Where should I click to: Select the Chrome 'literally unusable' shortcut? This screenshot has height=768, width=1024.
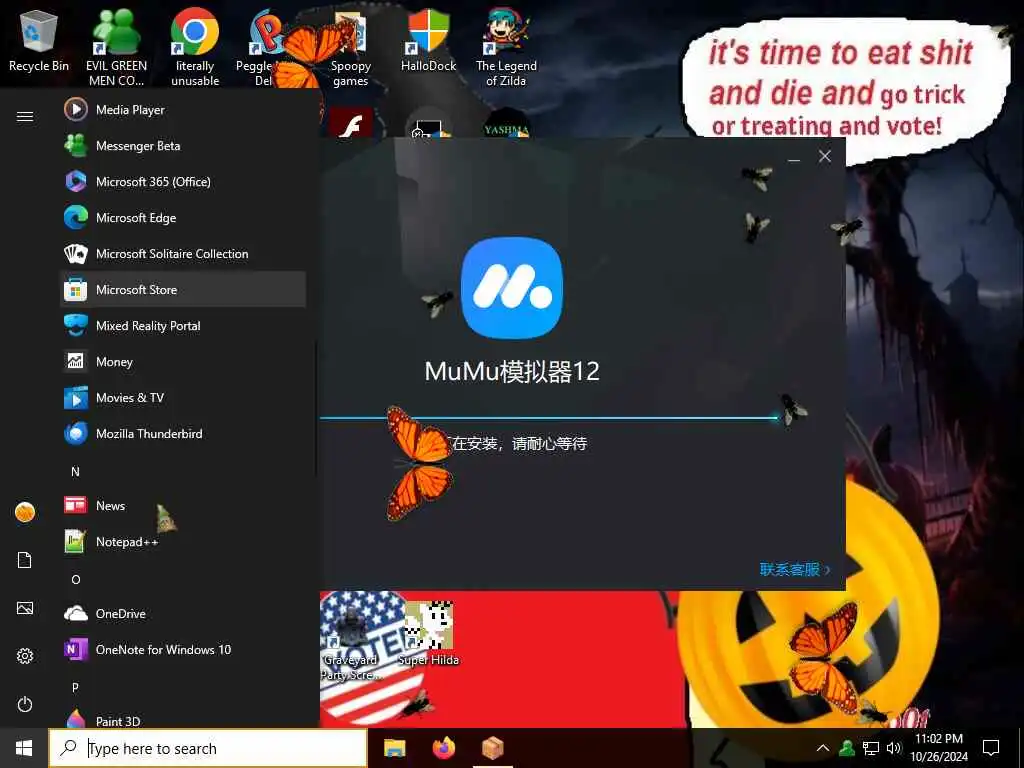coord(195,47)
